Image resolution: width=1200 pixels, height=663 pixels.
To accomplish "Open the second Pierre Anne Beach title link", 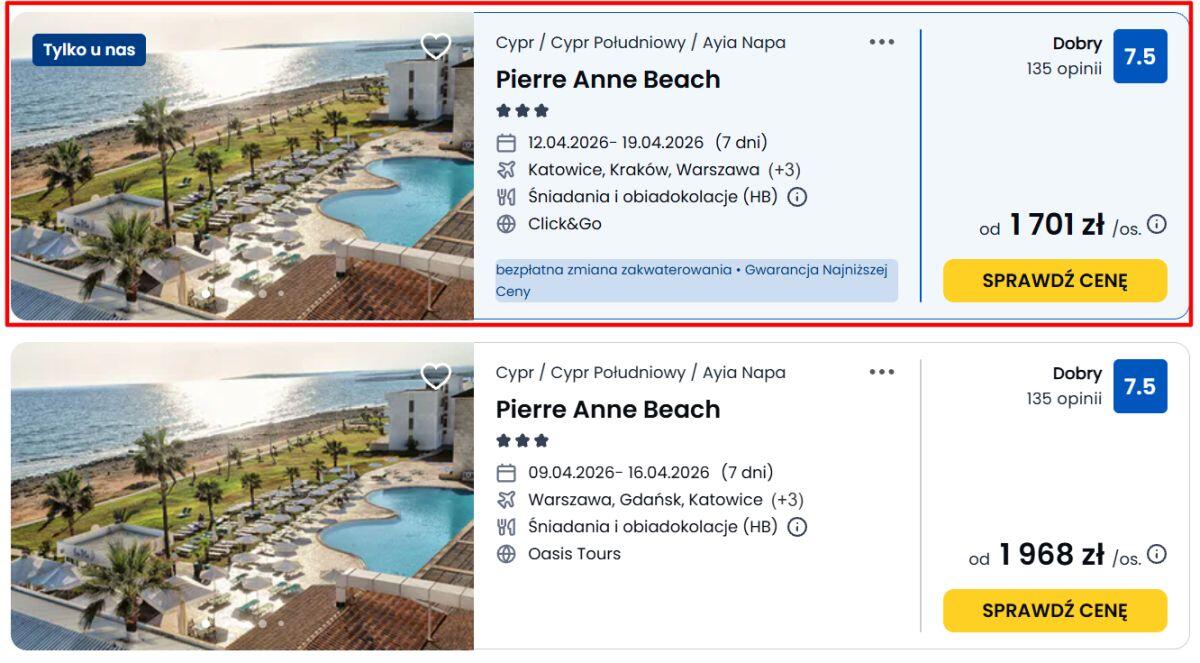I will coord(608,410).
